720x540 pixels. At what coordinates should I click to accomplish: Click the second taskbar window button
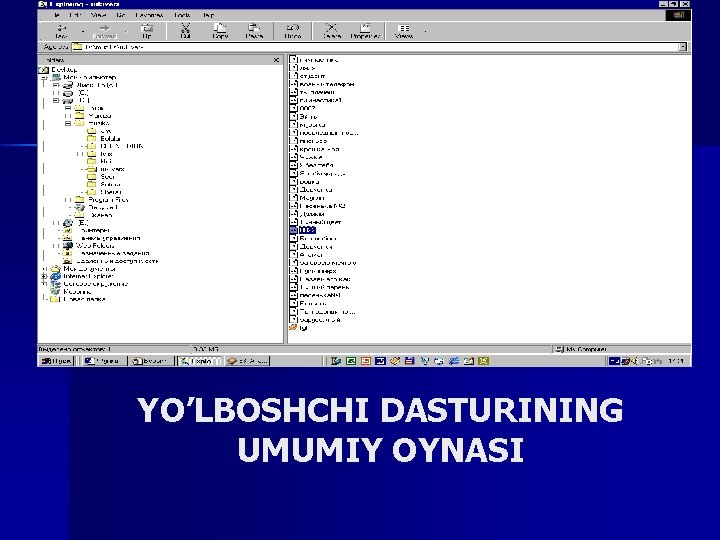pyautogui.click(x=105, y=361)
